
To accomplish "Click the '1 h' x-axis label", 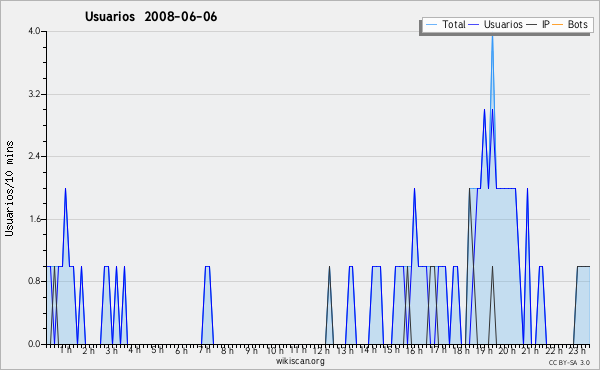I will (x=65, y=350).
